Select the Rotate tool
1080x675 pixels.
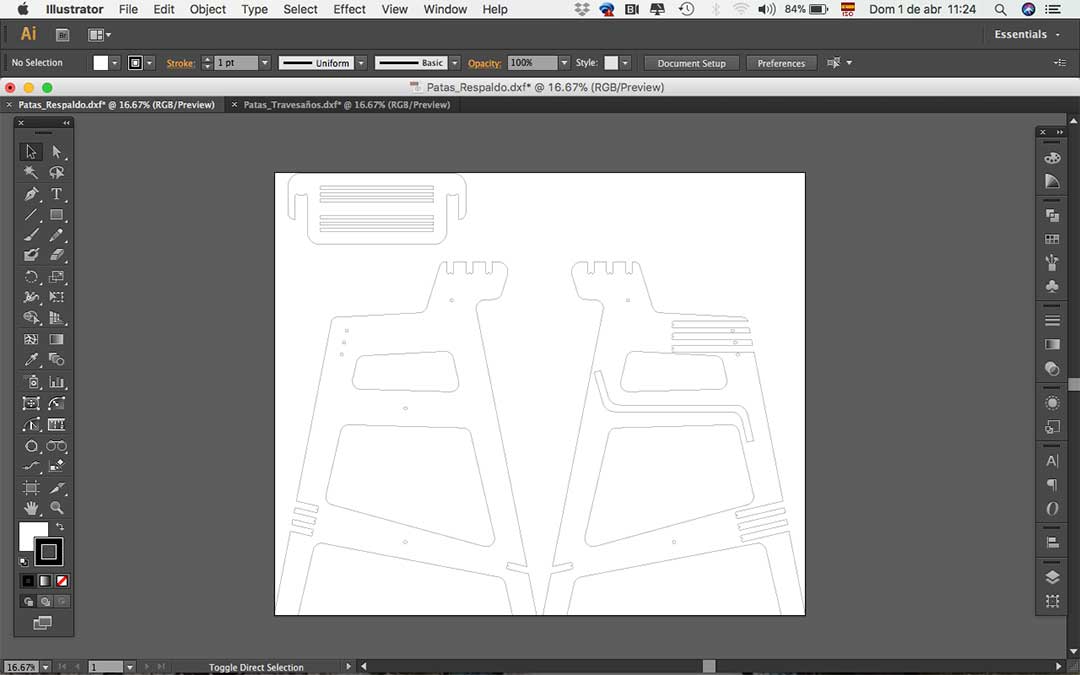pos(31,277)
